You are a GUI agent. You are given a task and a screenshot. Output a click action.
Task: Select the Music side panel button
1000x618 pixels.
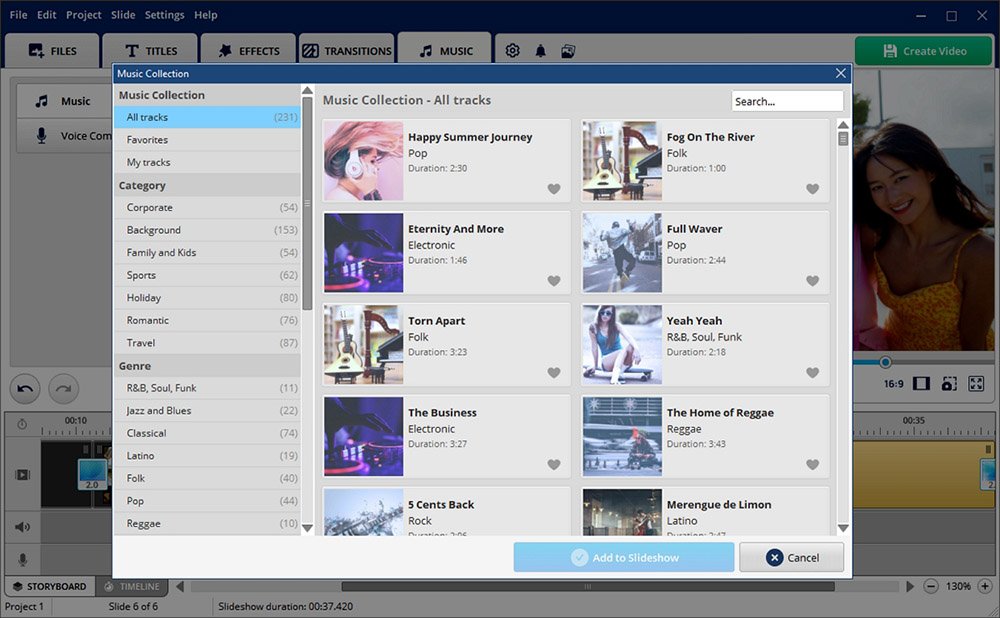[64, 101]
